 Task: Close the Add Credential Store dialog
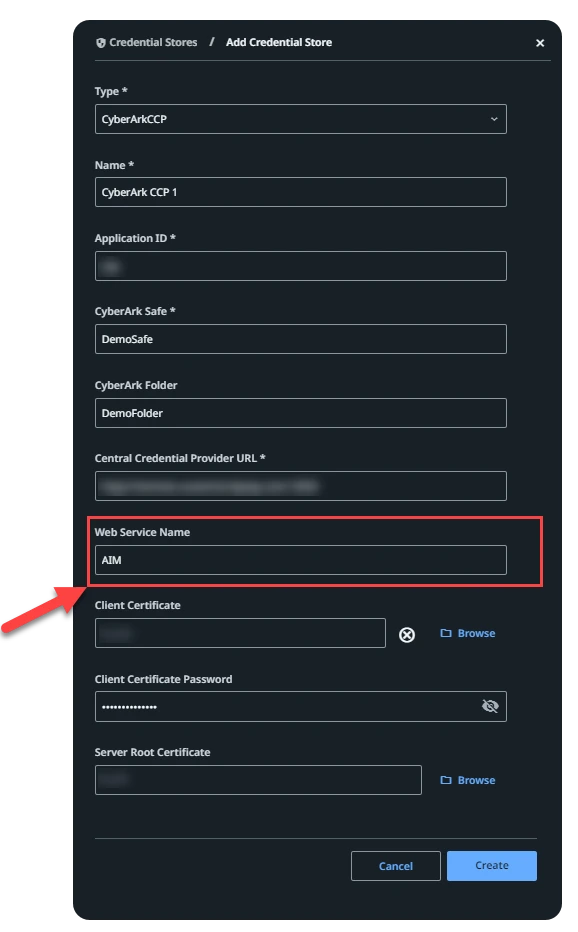pos(540,43)
